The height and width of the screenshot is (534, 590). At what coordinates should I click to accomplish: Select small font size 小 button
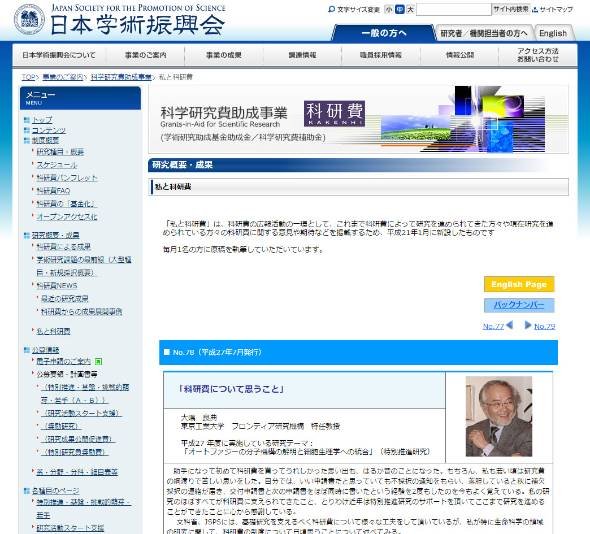coord(389,9)
